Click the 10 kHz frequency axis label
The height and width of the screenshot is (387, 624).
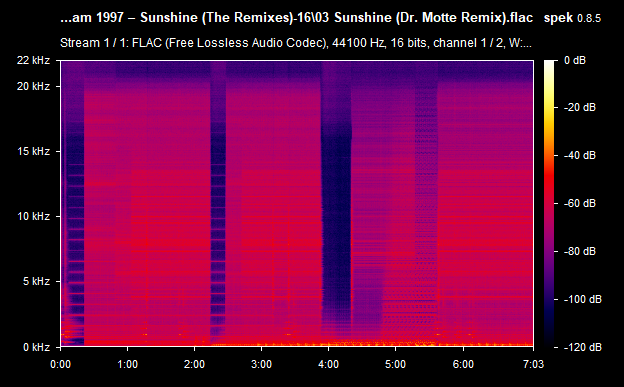(x=33, y=216)
